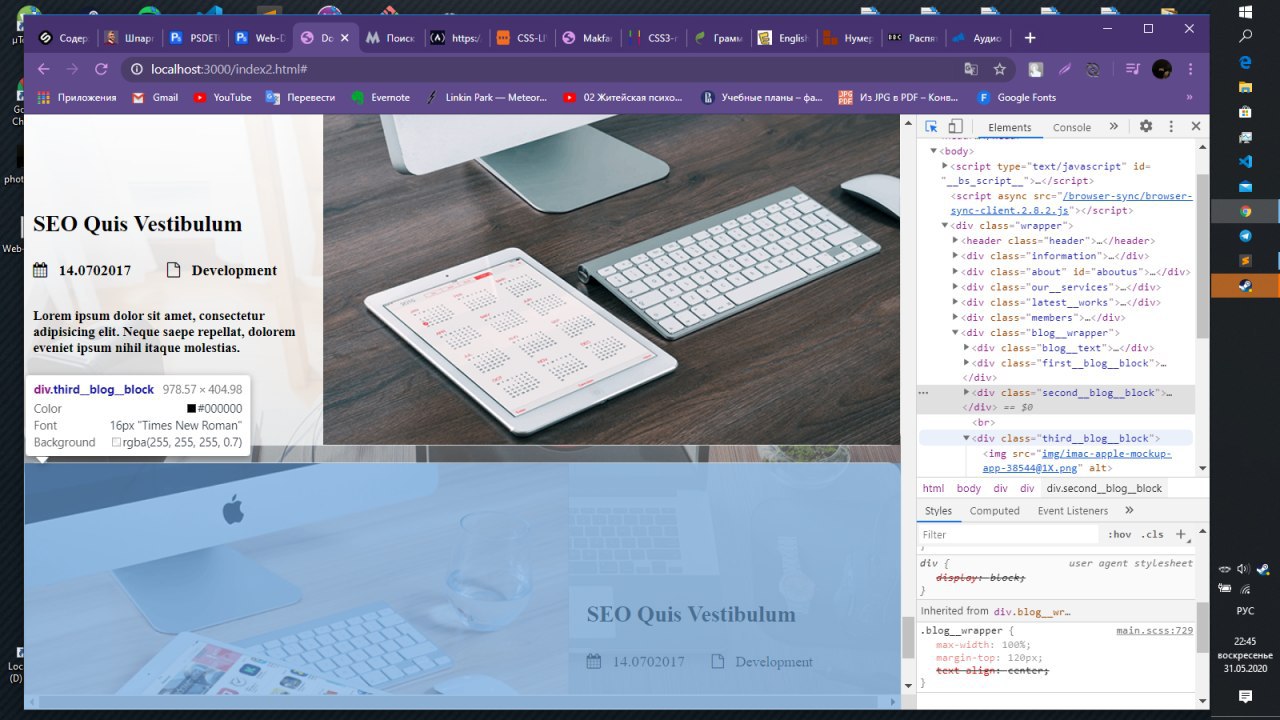The image size is (1280, 720).
Task: Expand the second__blog__block node
Action: (x=966, y=393)
